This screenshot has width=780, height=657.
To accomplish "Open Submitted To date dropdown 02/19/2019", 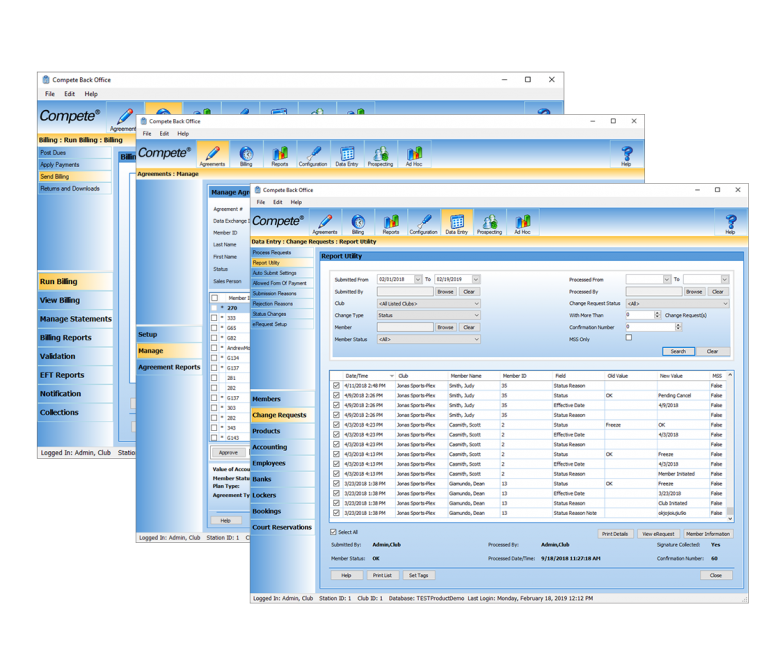I will [476, 280].
